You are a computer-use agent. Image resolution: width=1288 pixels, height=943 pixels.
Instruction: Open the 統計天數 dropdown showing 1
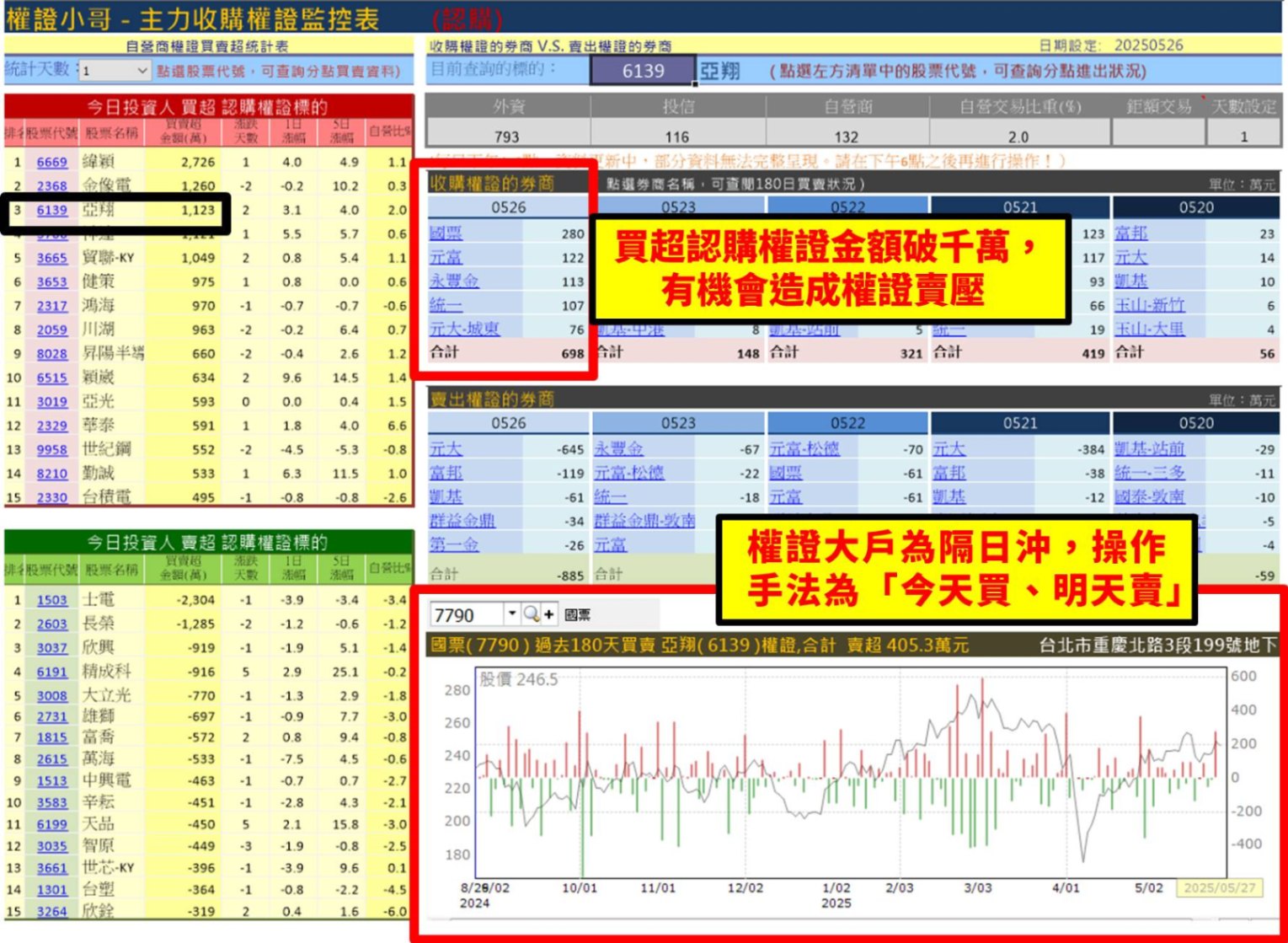[115, 71]
